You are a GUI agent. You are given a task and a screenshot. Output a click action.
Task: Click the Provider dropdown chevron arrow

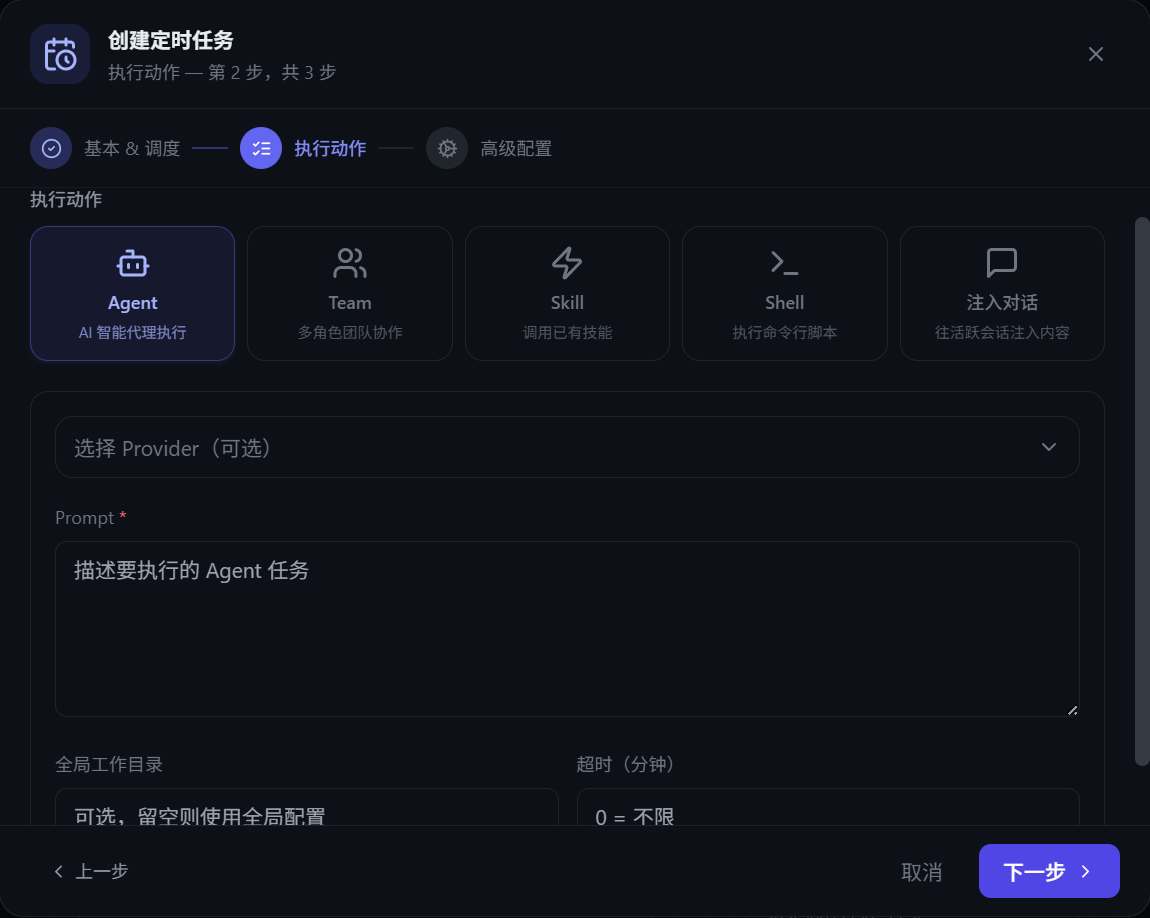[1049, 447]
